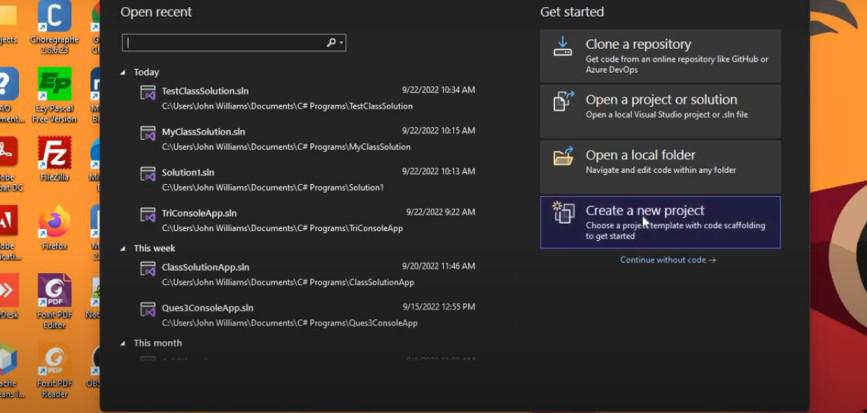Click path ending in C# Programs\TriConsoleApp

coord(282,228)
